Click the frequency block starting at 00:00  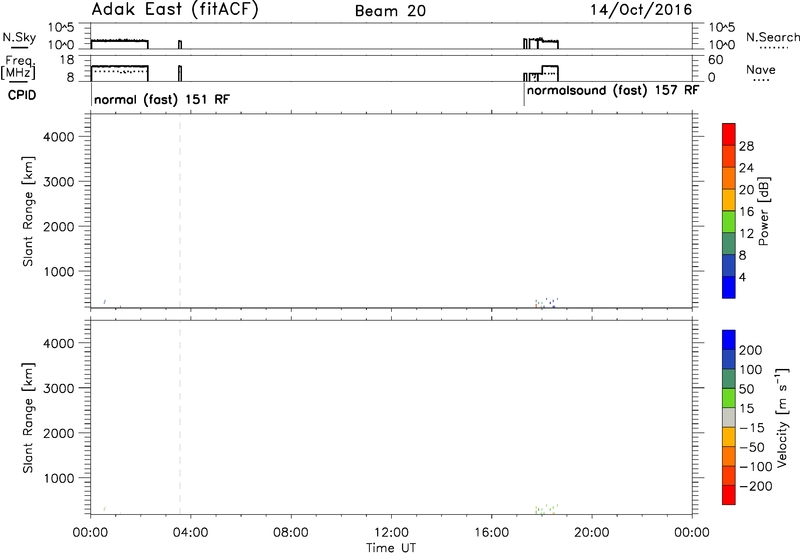(119, 73)
